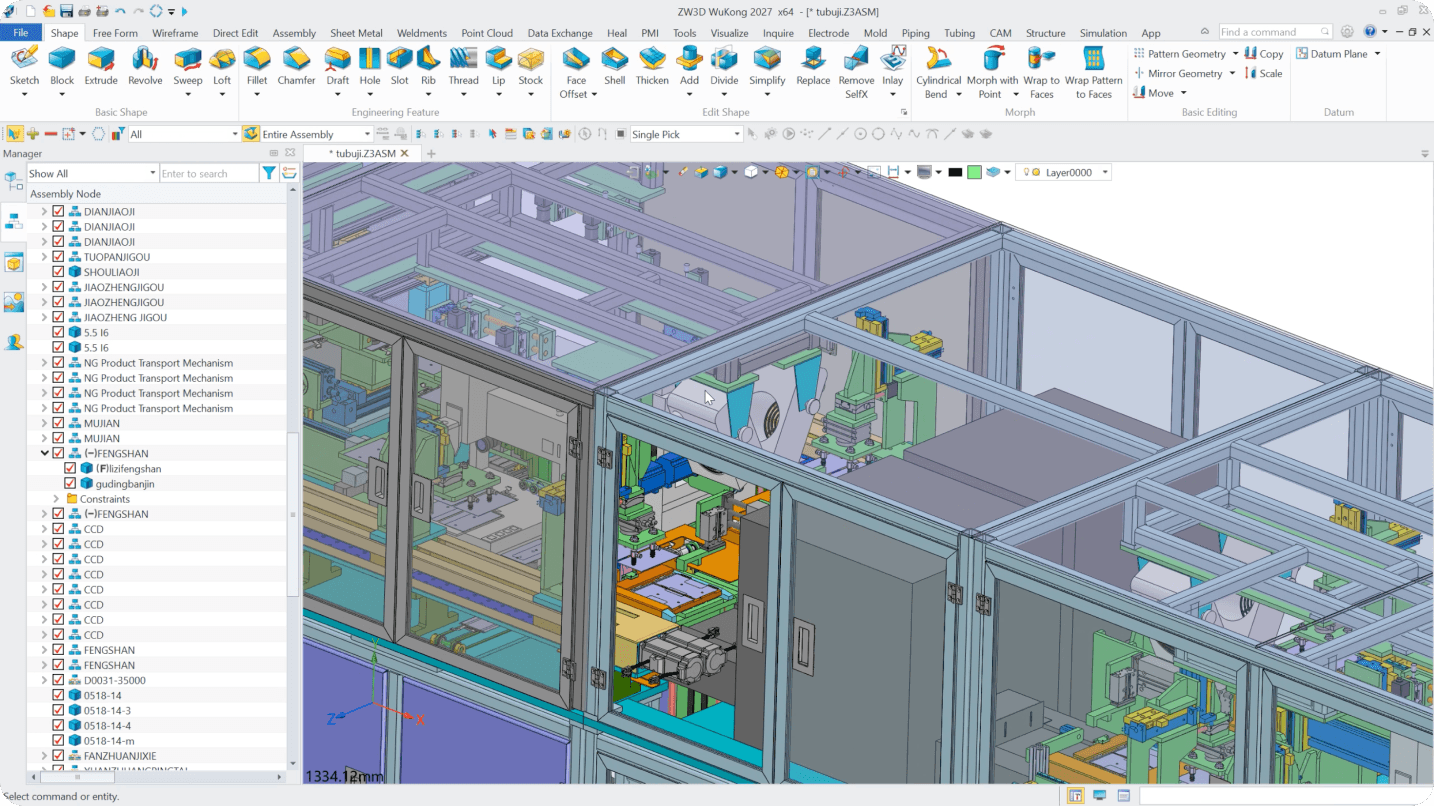
Task: Switch to the Wireframe tab
Action: coord(175,33)
